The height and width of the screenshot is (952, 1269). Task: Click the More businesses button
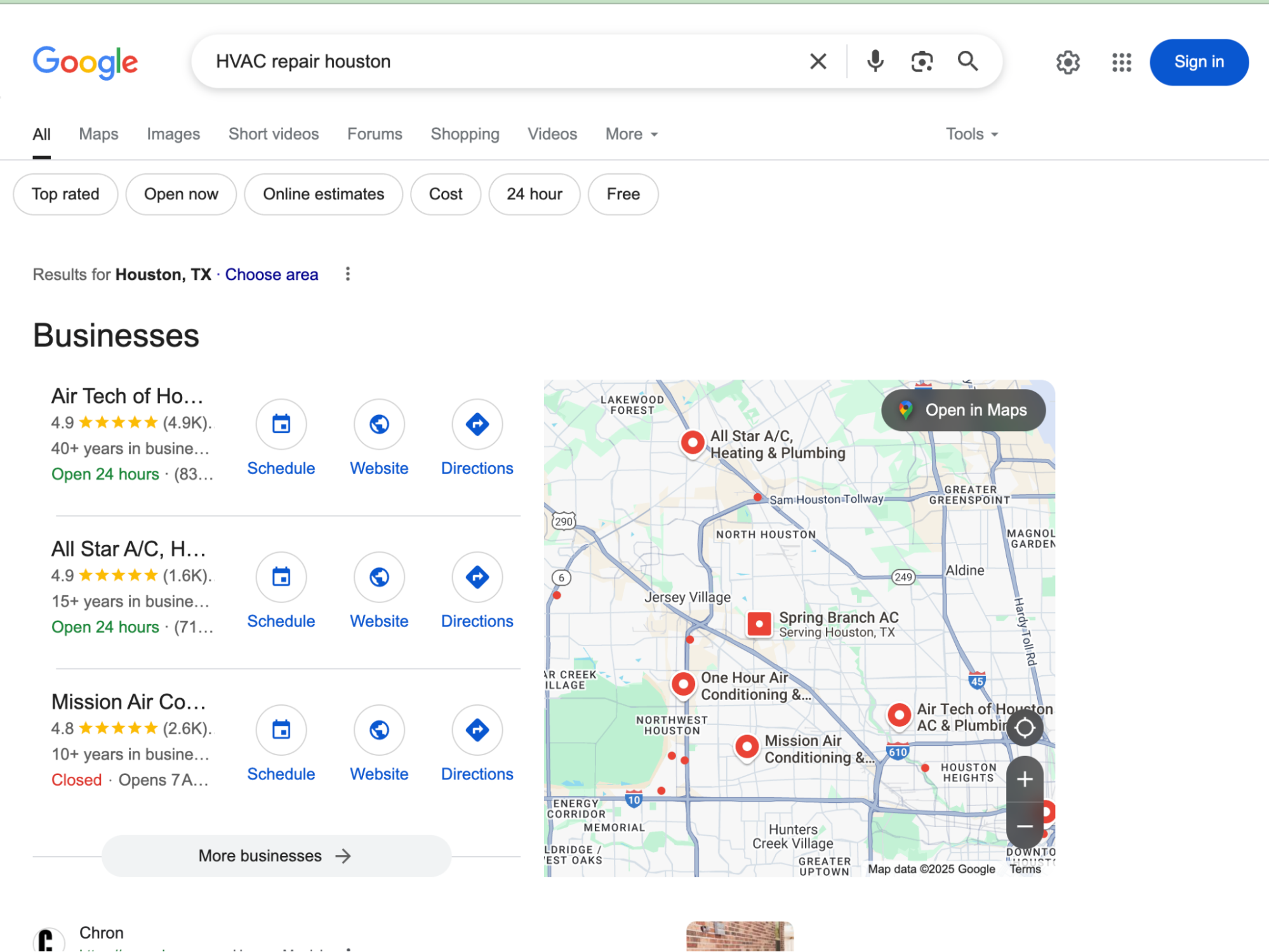(276, 856)
